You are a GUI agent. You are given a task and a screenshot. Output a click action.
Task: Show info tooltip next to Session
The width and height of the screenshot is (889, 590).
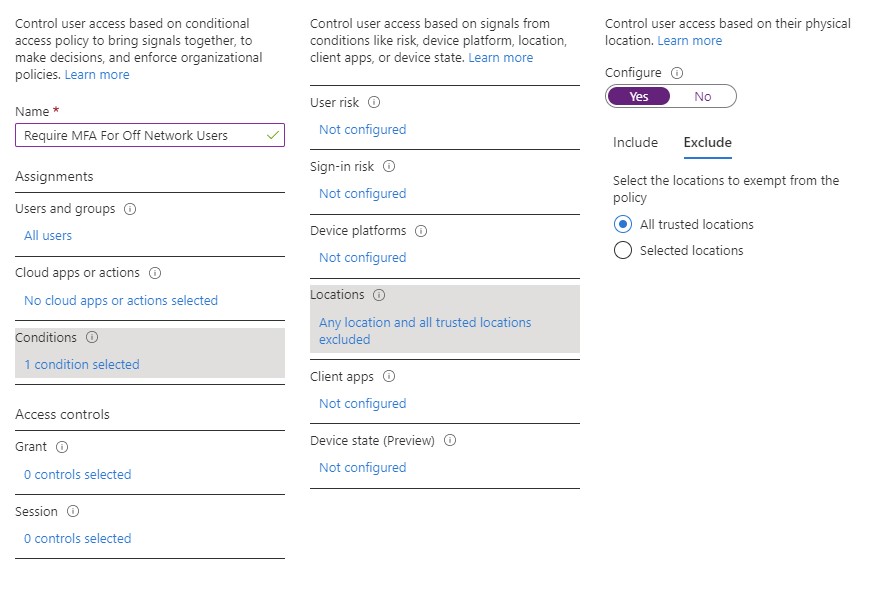[73, 511]
